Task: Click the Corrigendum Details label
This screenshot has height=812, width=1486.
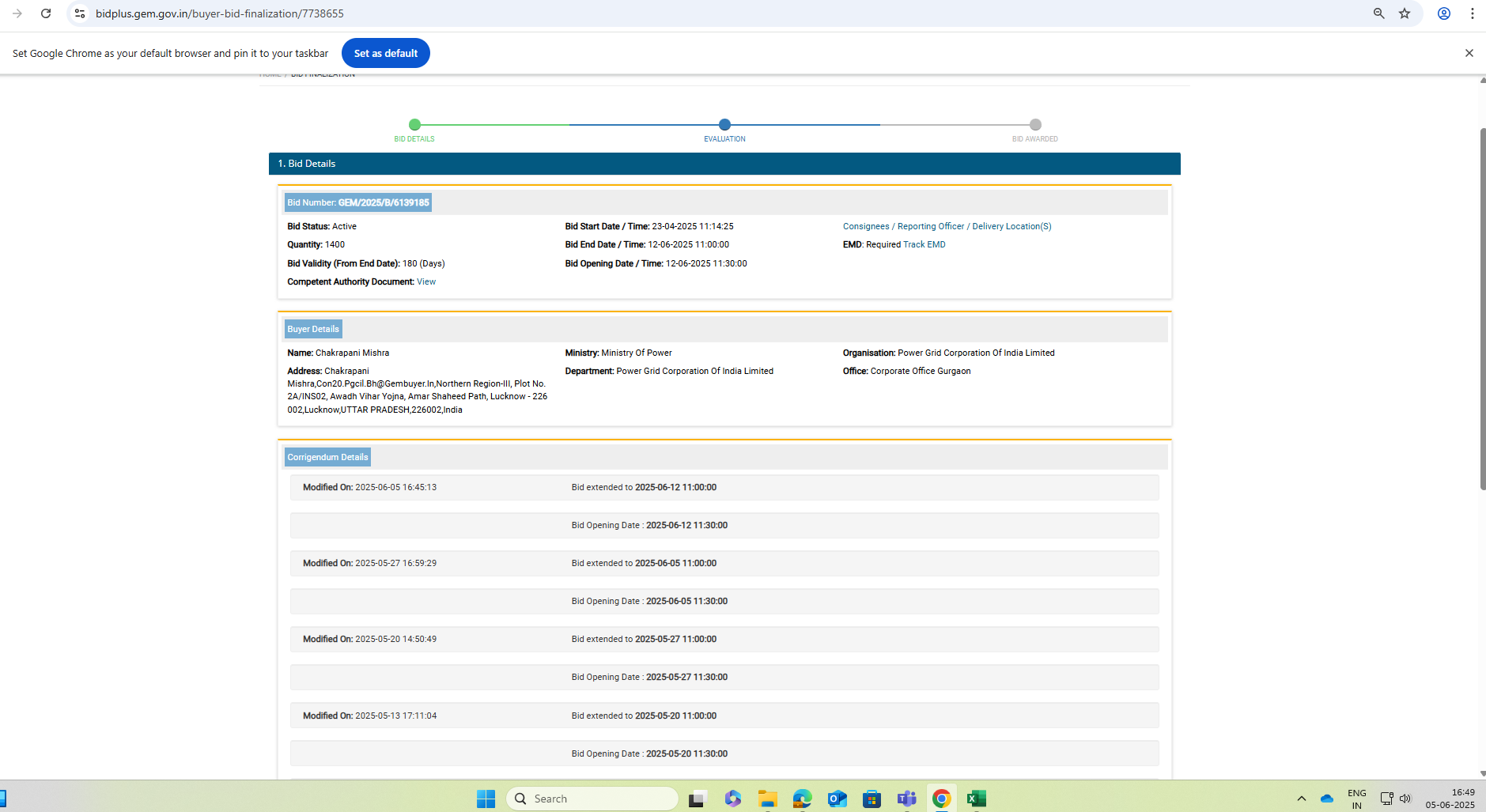Action: pos(327,457)
